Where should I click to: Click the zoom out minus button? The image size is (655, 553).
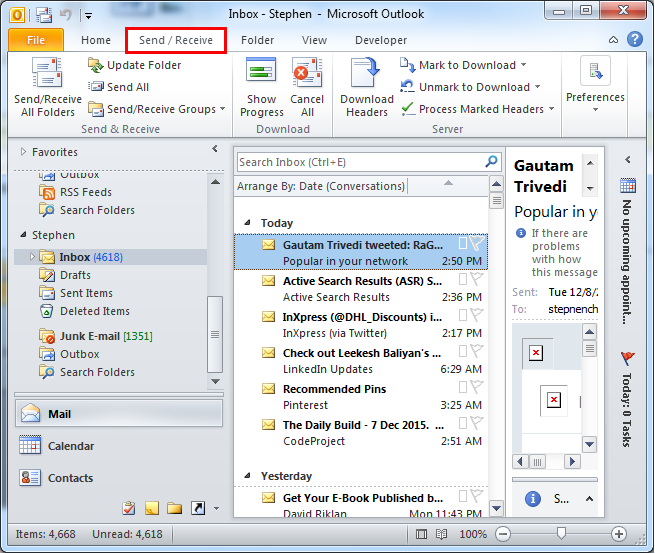click(x=503, y=534)
